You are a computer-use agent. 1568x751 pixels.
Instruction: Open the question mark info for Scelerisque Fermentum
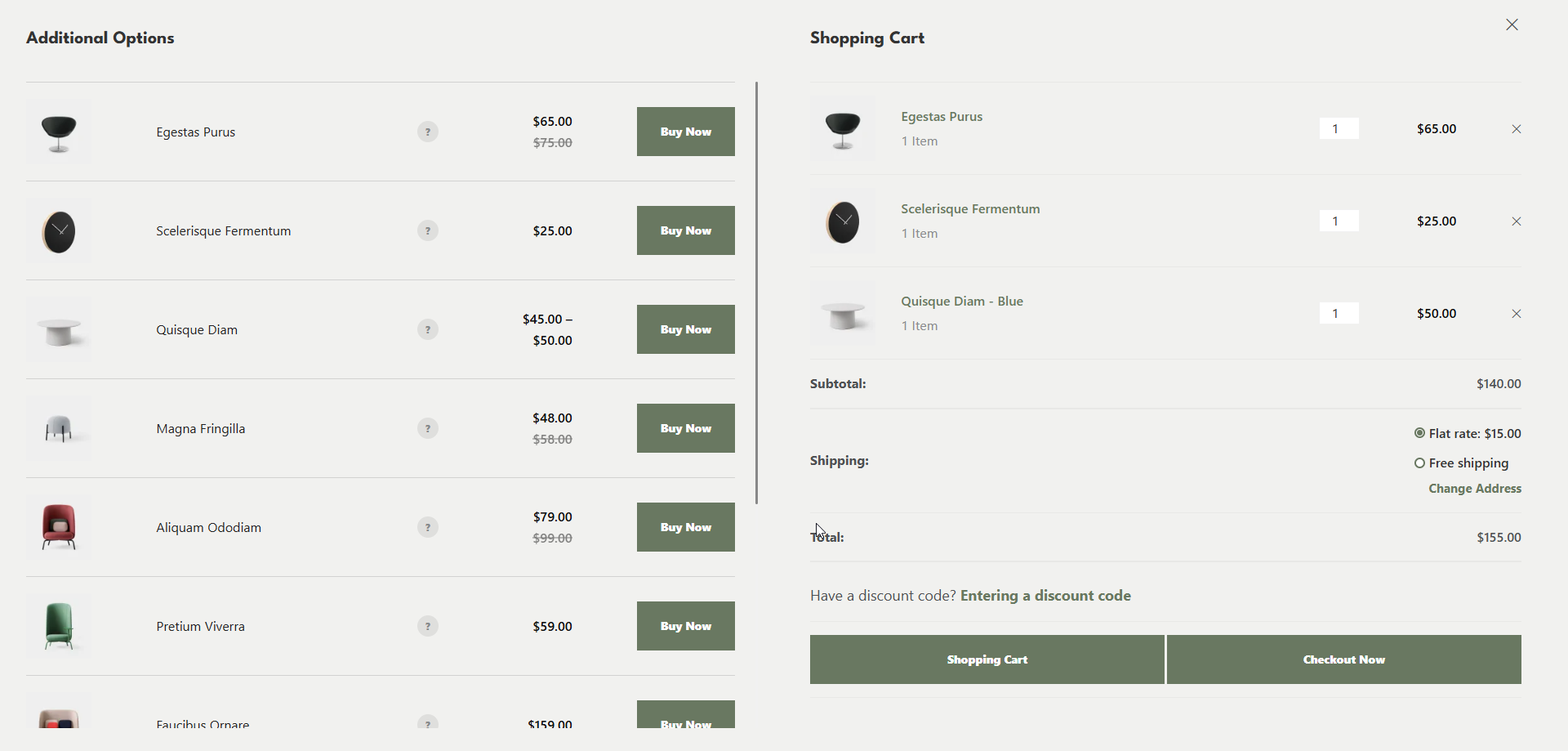click(428, 230)
